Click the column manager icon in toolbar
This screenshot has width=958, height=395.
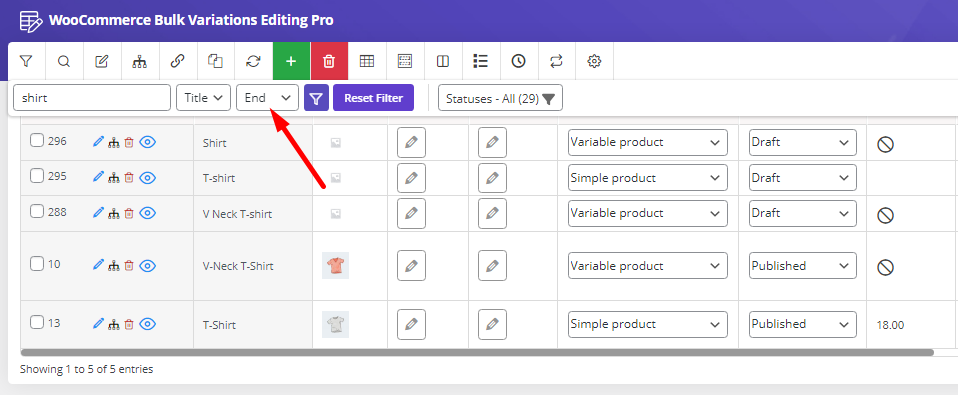click(443, 61)
